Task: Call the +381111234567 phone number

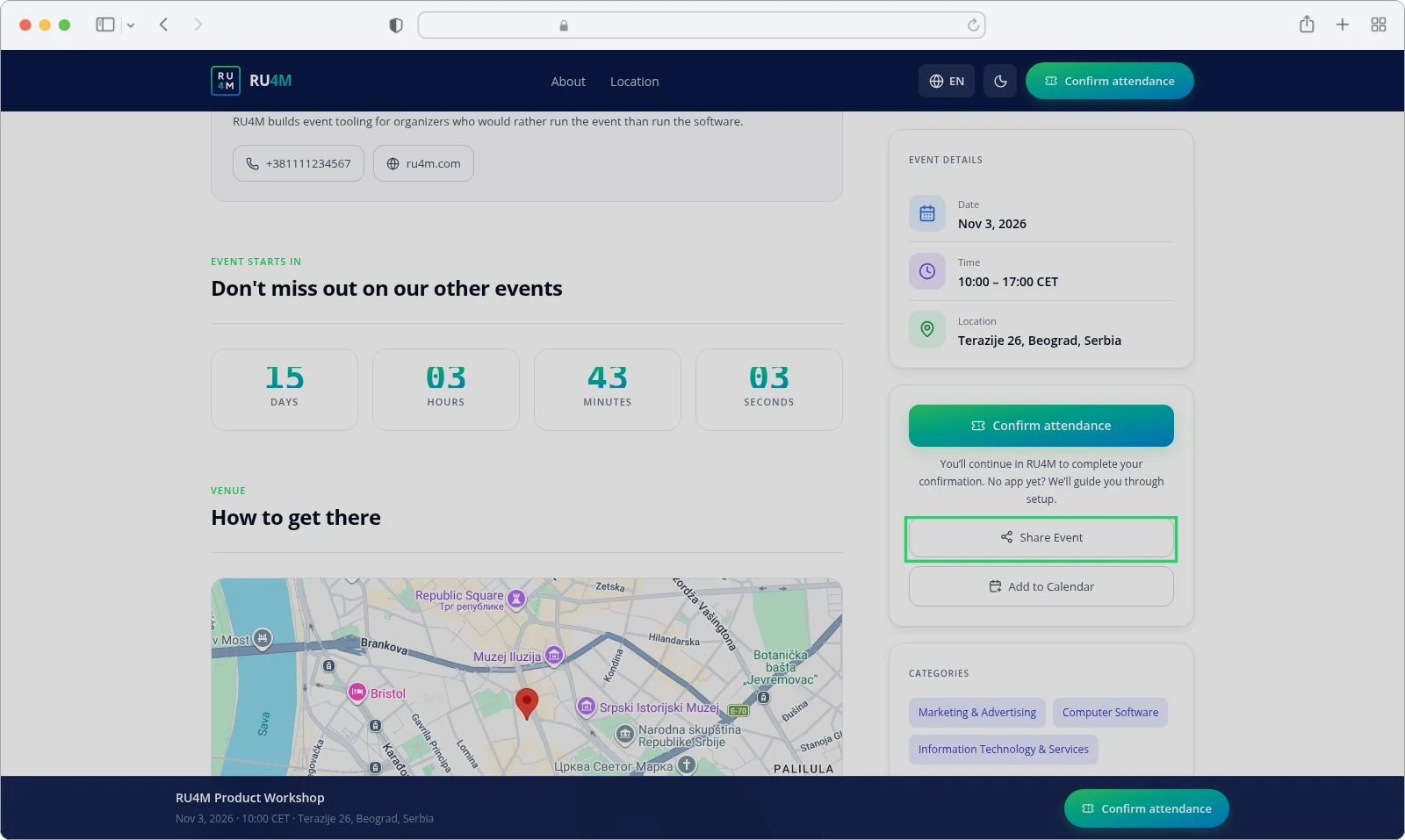Action: 299,163
